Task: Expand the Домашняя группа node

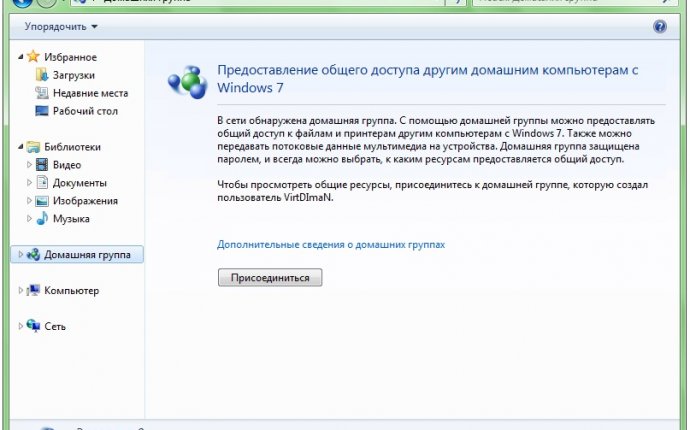Action: [x=20, y=254]
